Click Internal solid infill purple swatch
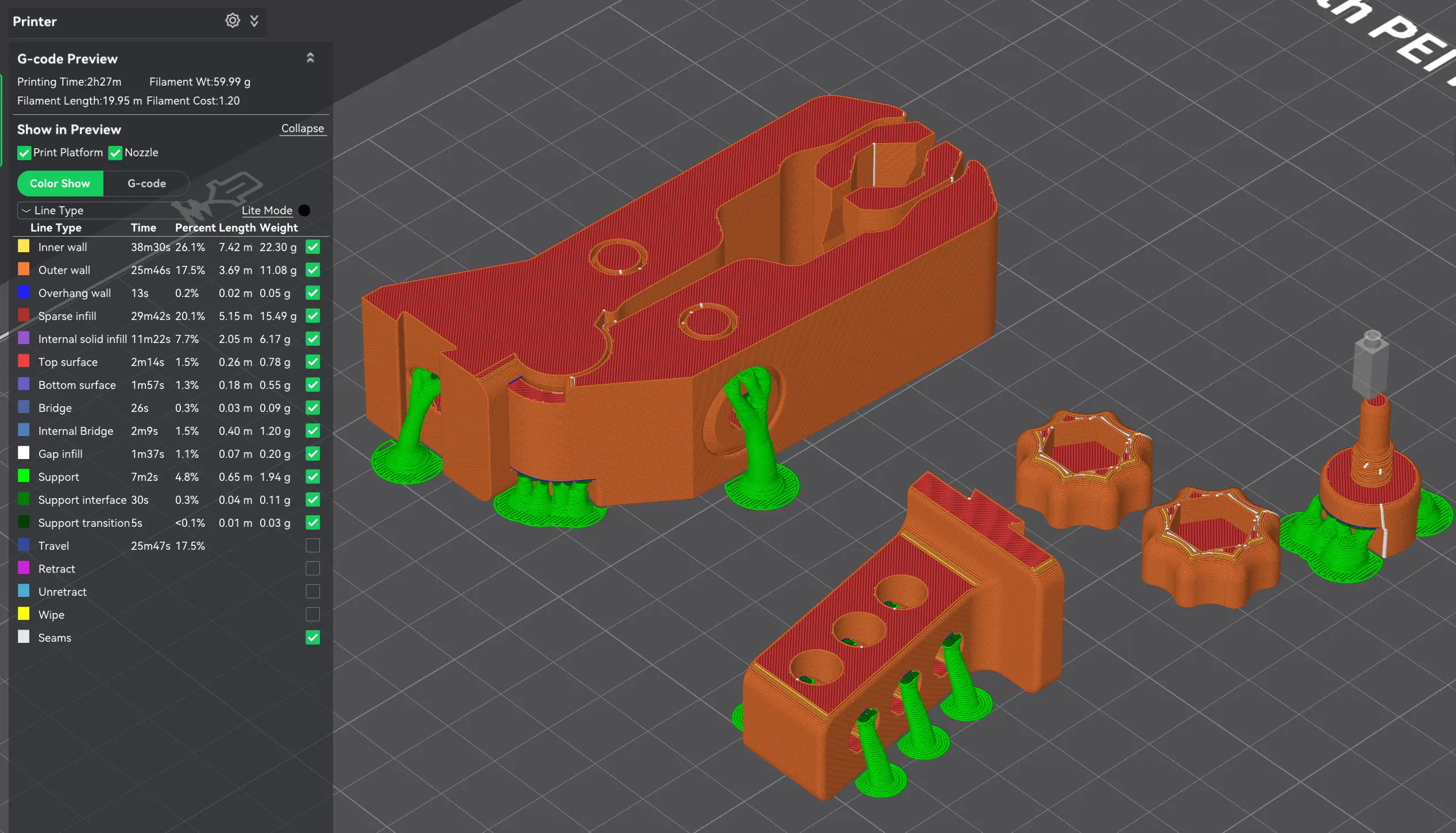 [24, 338]
